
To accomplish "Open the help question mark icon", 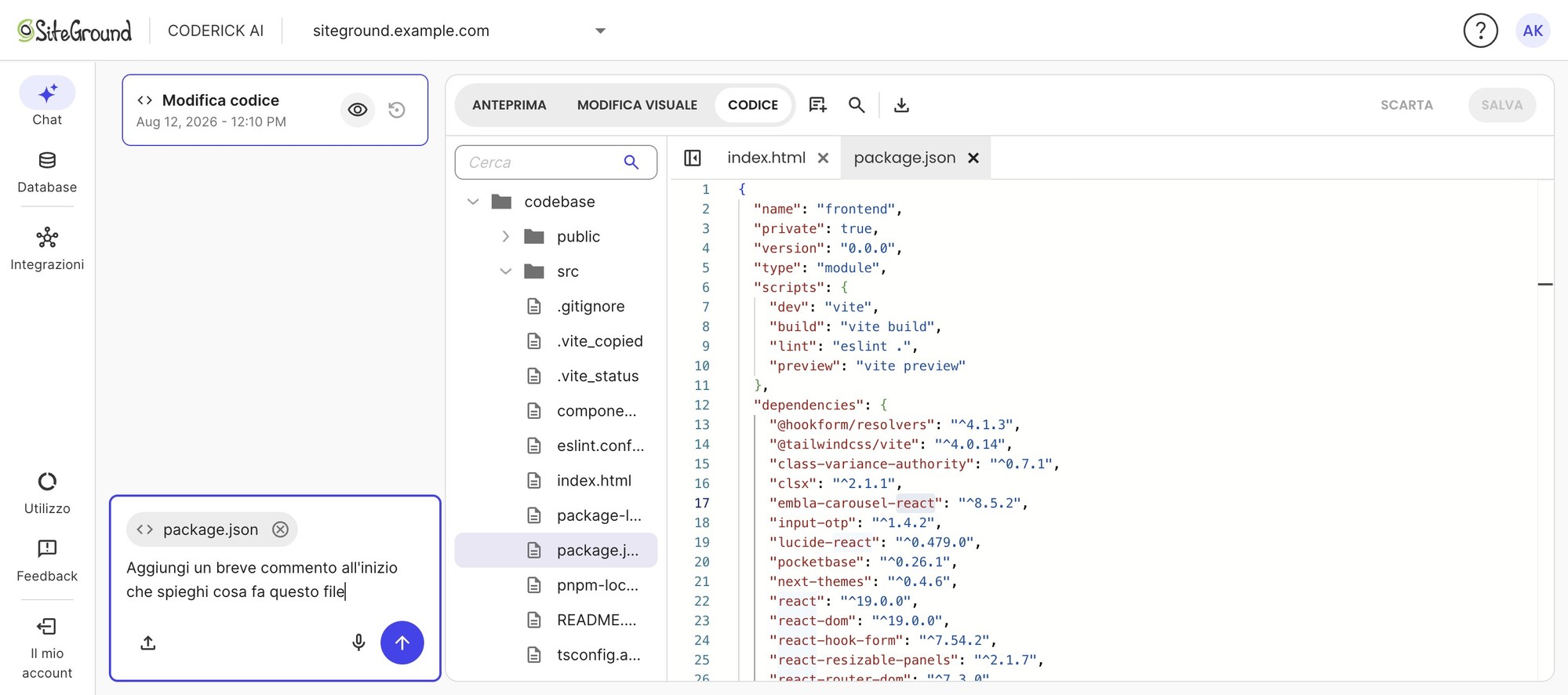I will (x=1480, y=31).
